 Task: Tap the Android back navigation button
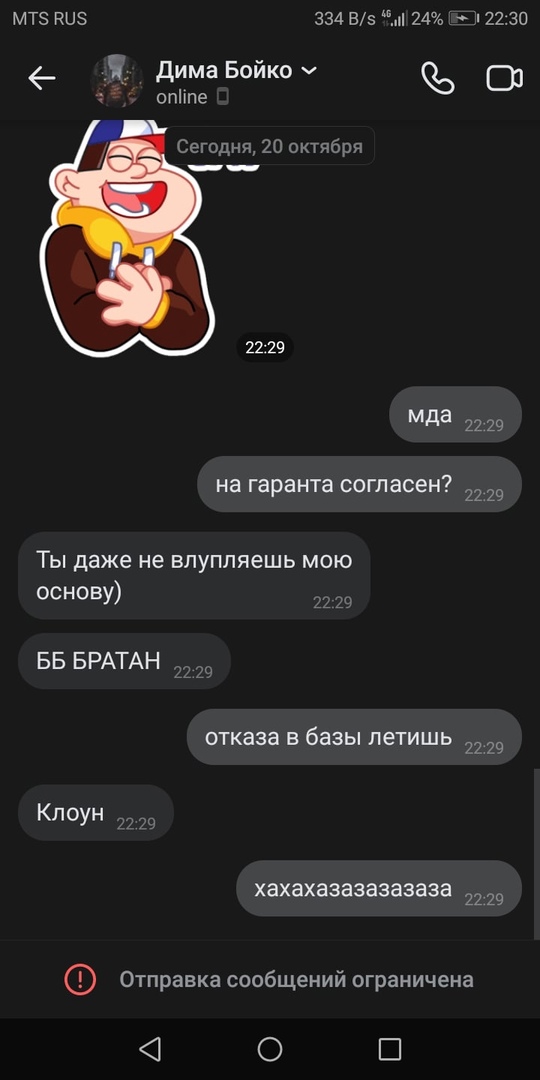pyautogui.click(x=150, y=1049)
